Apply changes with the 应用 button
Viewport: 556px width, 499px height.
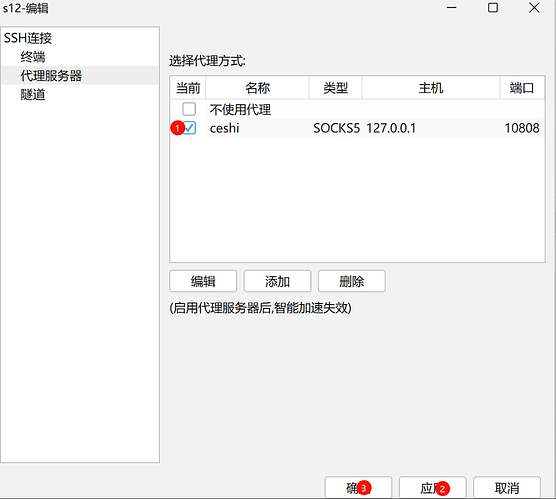click(x=433, y=488)
